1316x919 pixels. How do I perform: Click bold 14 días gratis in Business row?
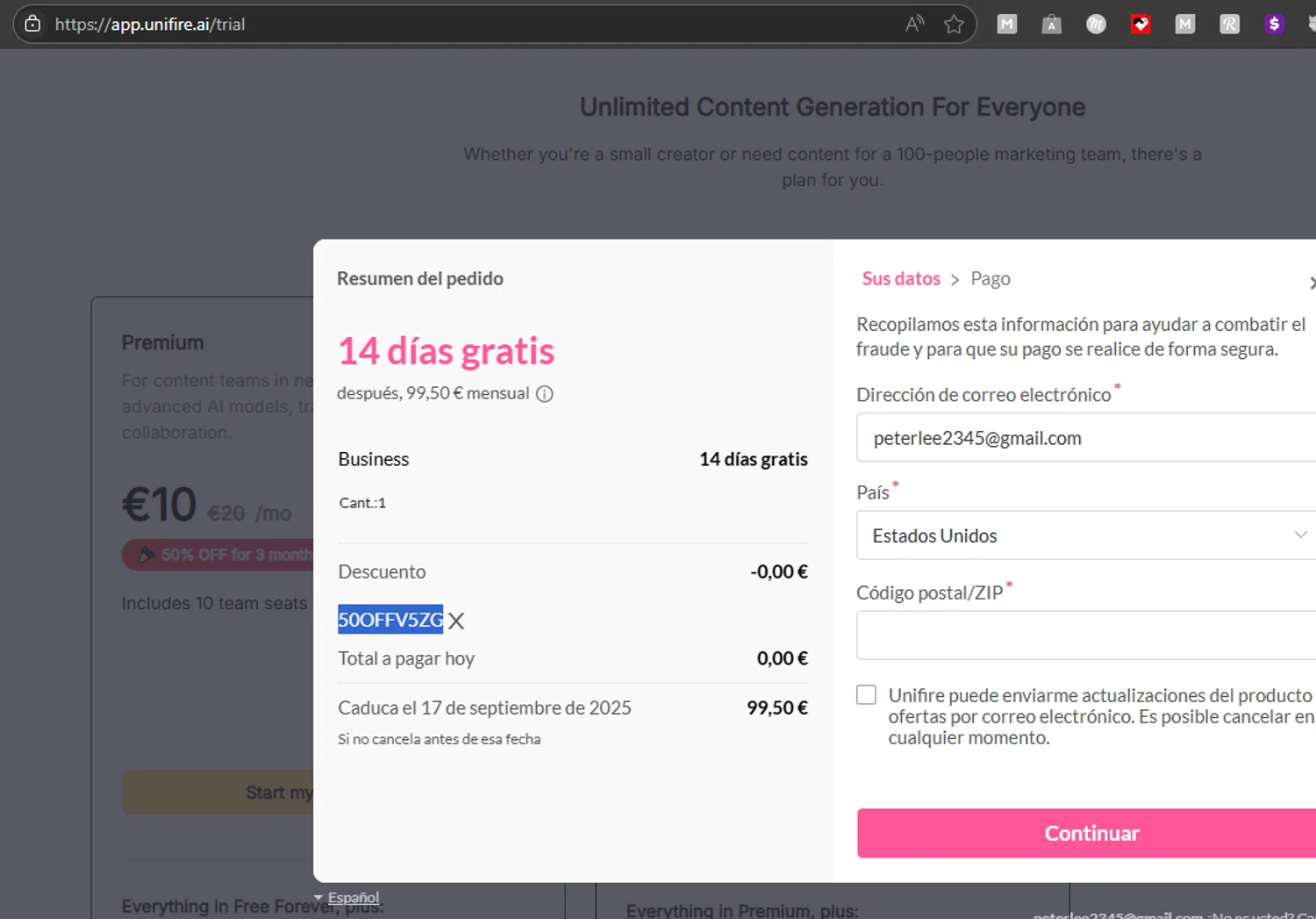pyautogui.click(x=754, y=459)
